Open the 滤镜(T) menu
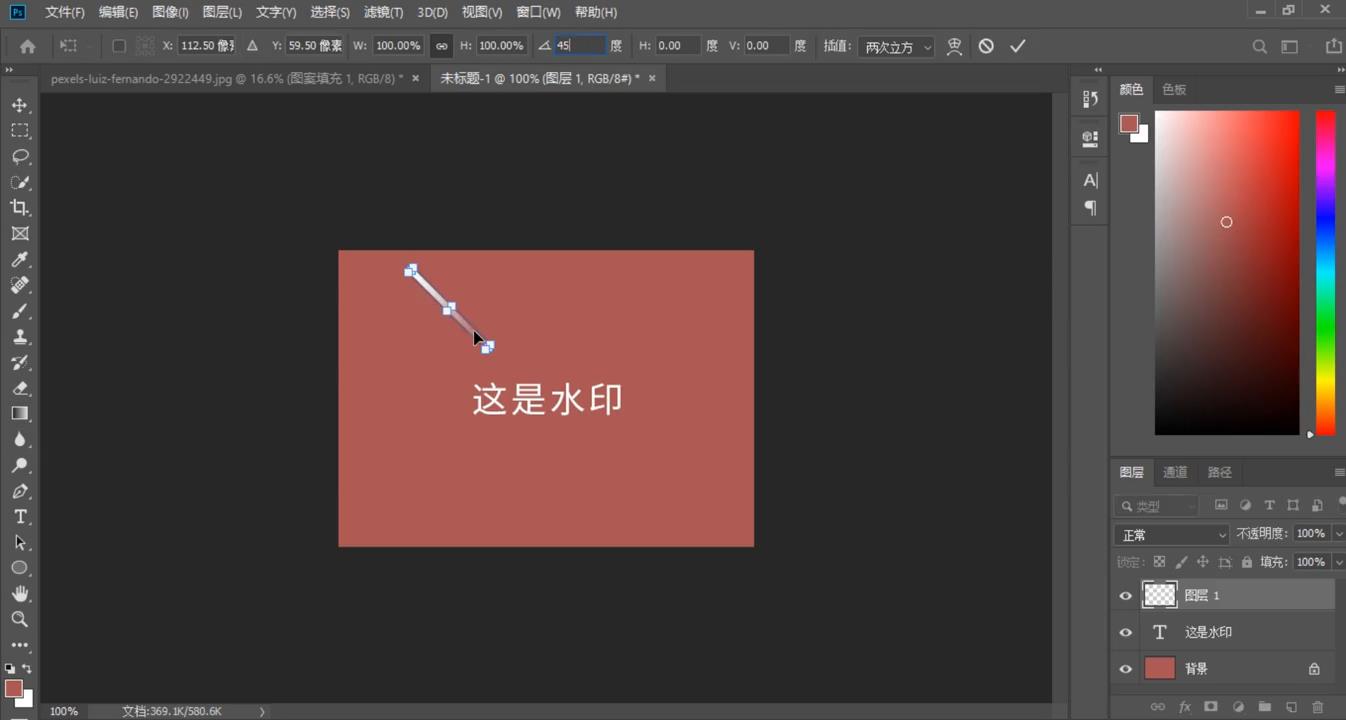This screenshot has height=720, width=1346. tap(383, 12)
